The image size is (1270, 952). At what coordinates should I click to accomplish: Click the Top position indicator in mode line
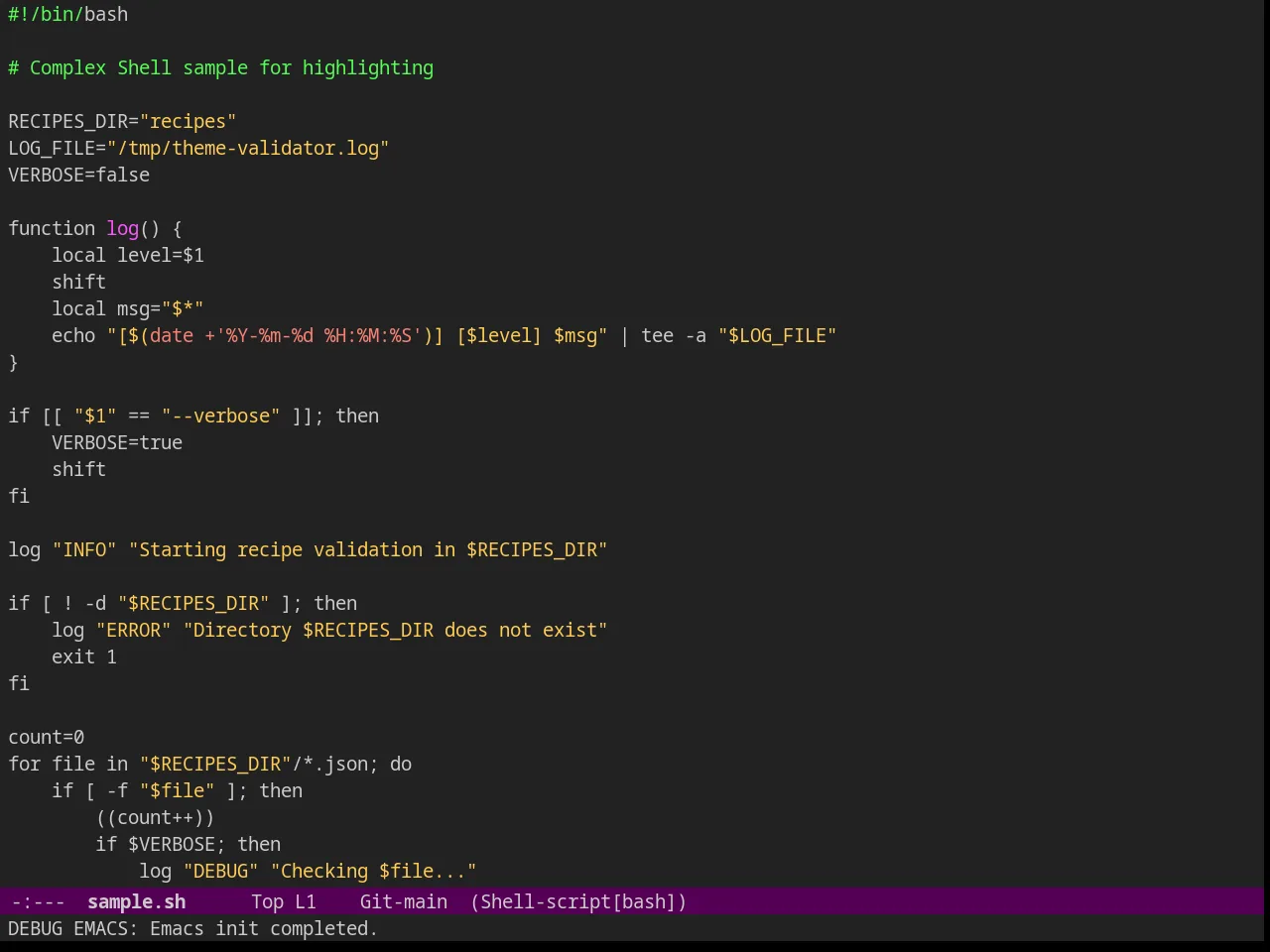pos(267,901)
